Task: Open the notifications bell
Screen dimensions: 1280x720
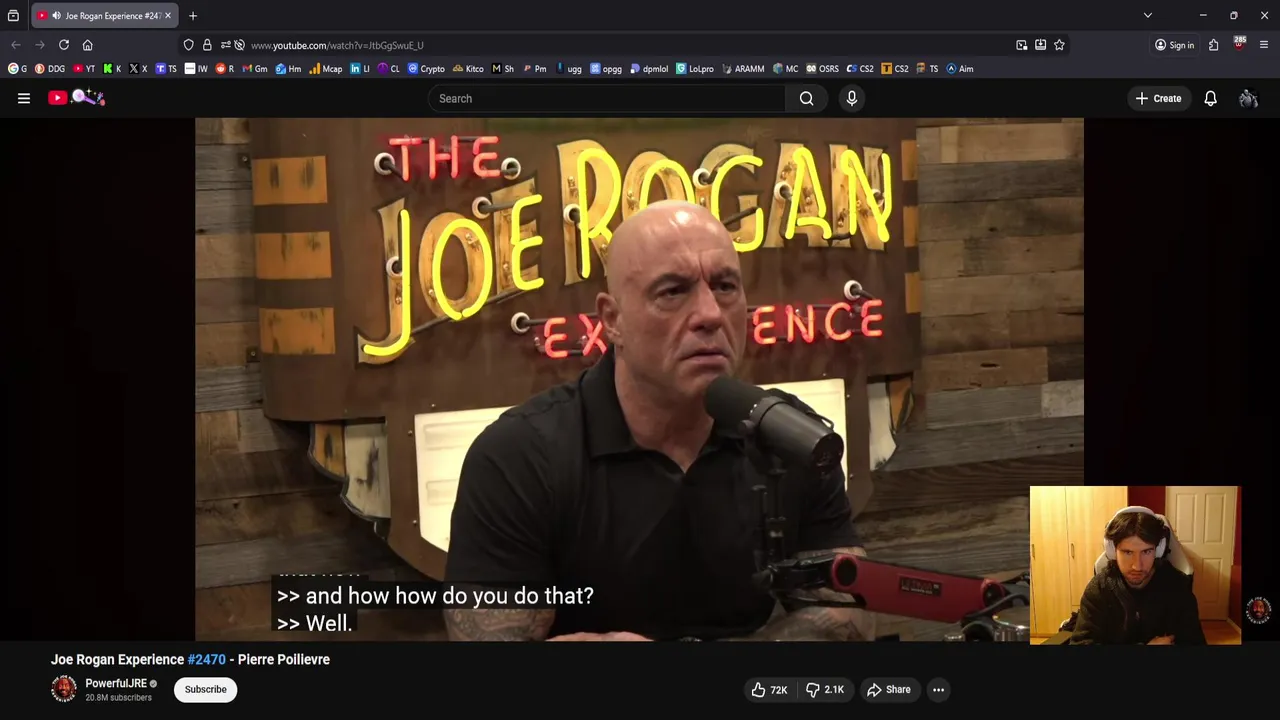Action: click(x=1210, y=98)
